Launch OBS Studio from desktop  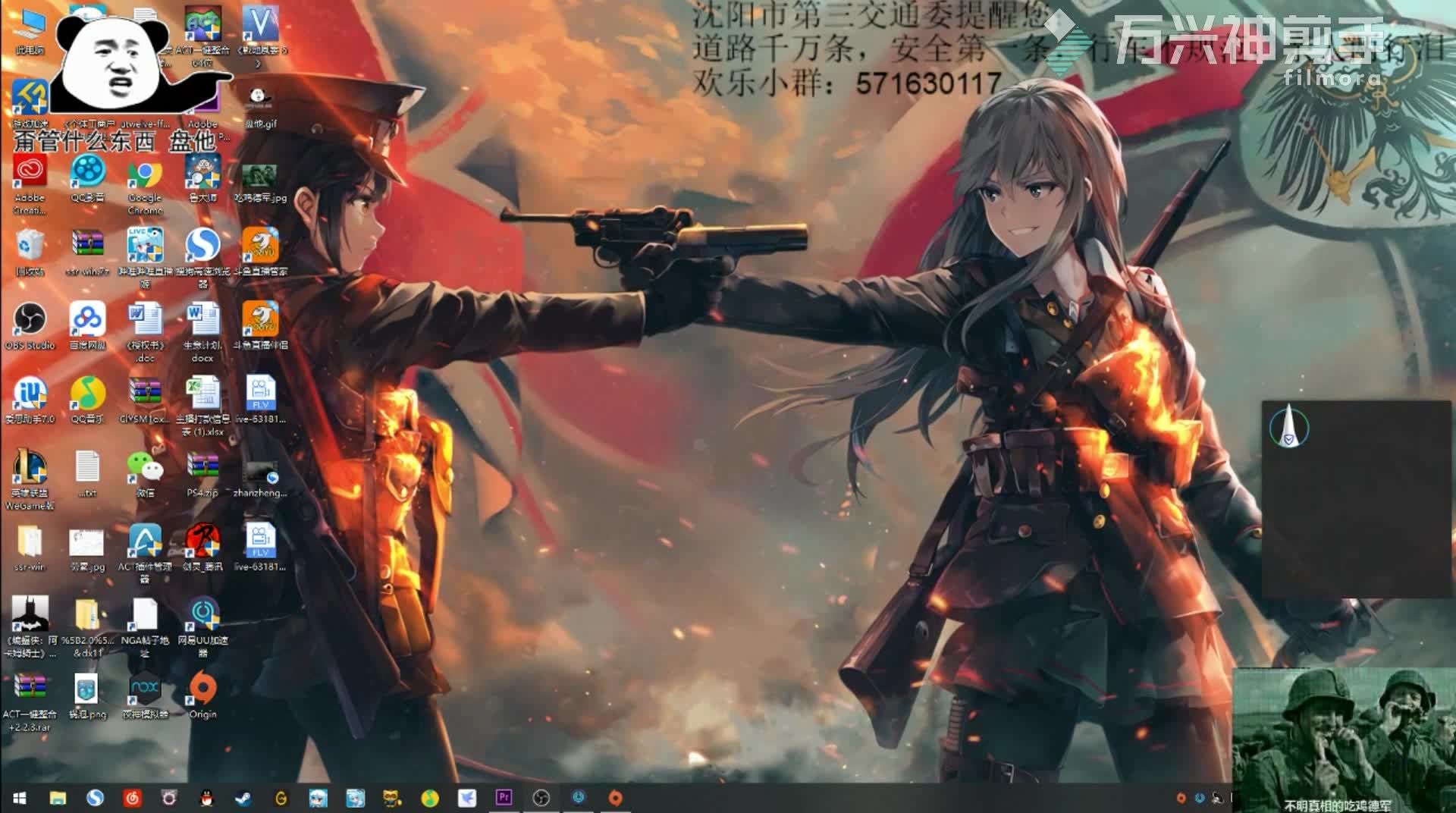coord(30,326)
